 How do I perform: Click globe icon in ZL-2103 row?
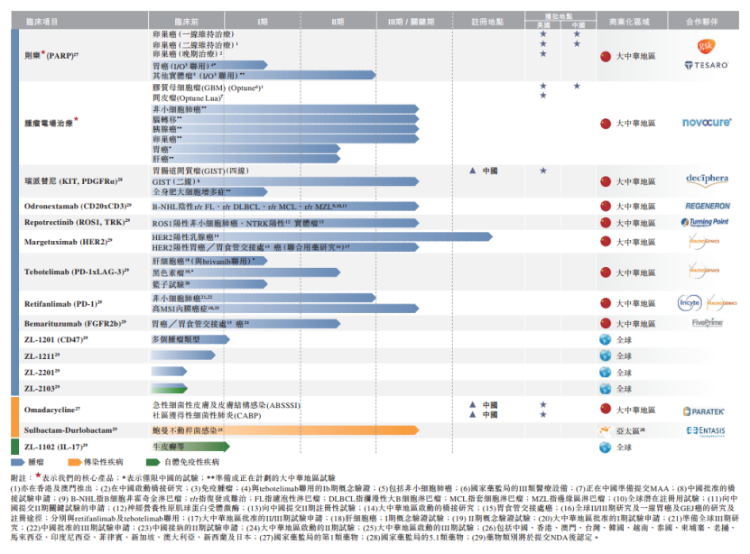click(606, 388)
